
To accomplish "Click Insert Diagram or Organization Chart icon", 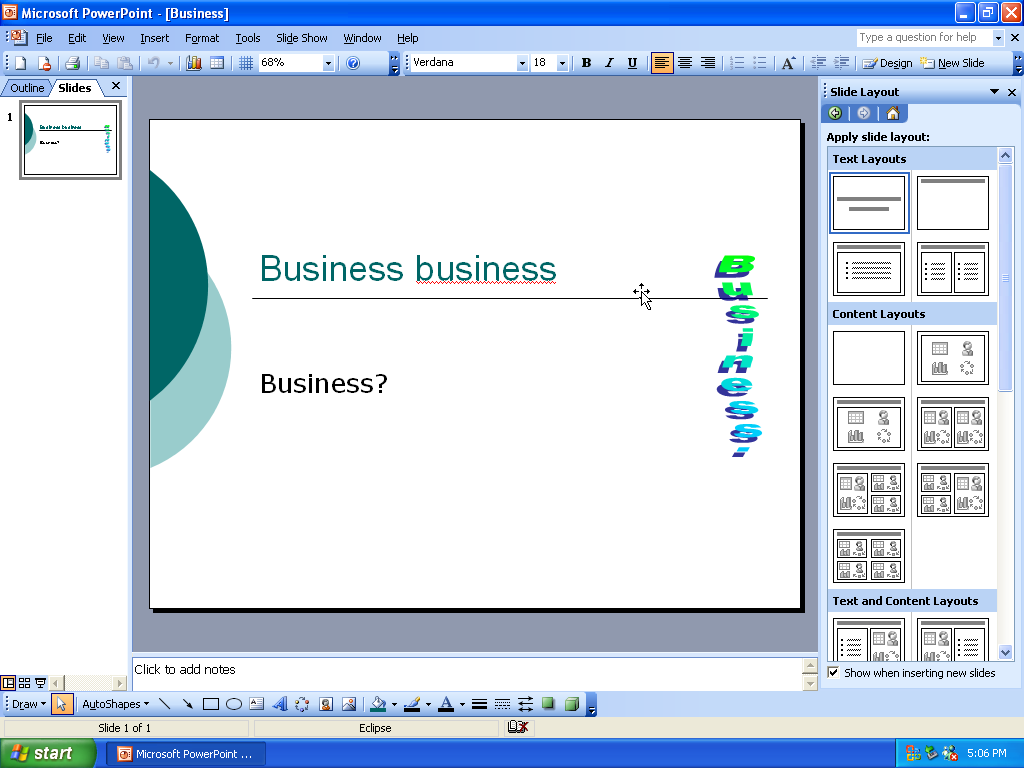I will pyautogui.click(x=302, y=704).
